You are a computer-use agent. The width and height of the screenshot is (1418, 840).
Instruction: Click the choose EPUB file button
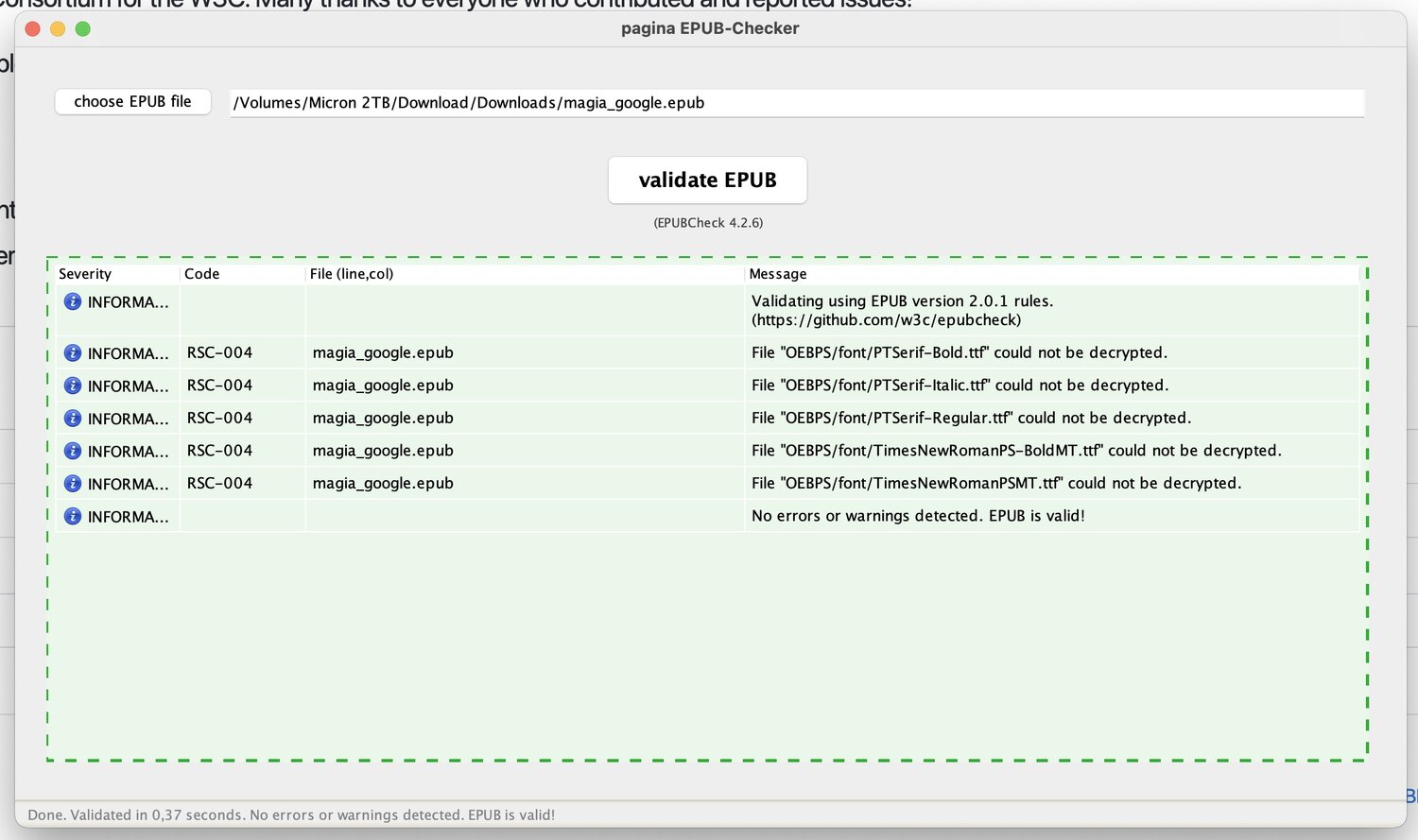coord(132,101)
